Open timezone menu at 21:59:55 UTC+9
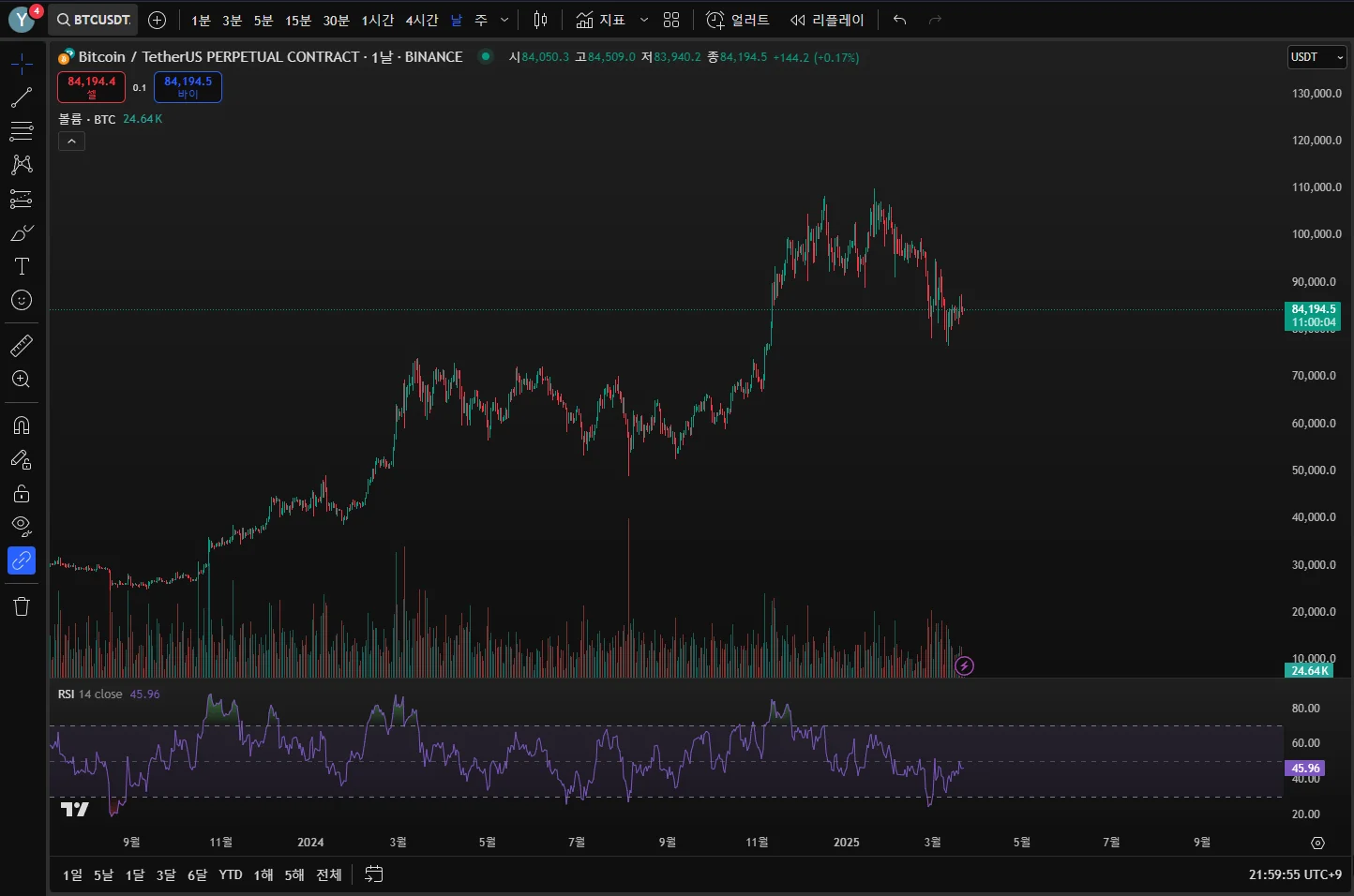The height and width of the screenshot is (896, 1354). tap(1295, 874)
